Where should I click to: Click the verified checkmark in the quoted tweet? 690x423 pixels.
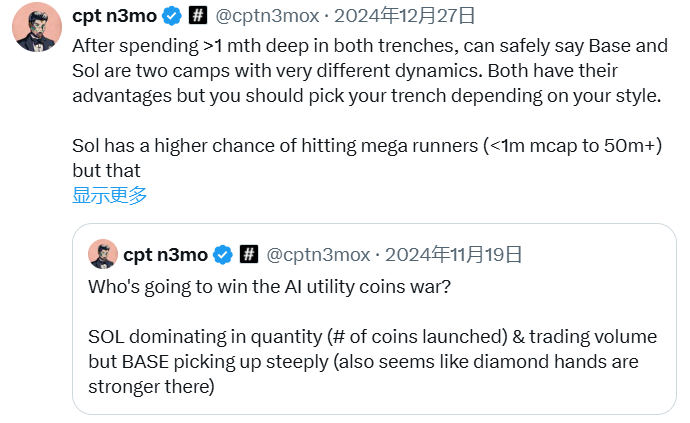pyautogui.click(x=223, y=255)
